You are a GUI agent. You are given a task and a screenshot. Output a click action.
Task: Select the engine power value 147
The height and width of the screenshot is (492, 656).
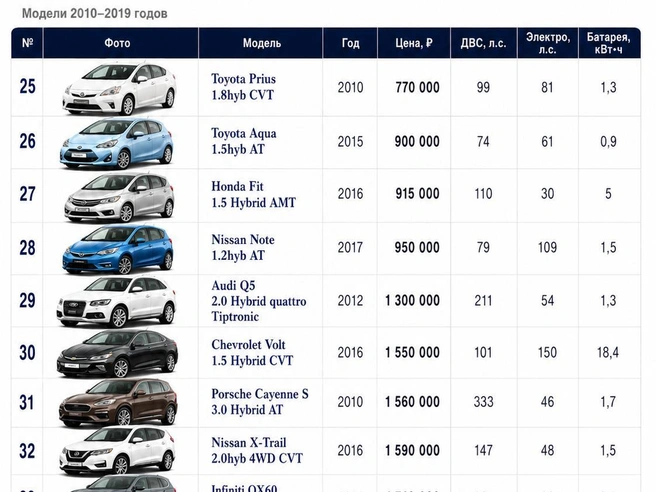[484, 450]
